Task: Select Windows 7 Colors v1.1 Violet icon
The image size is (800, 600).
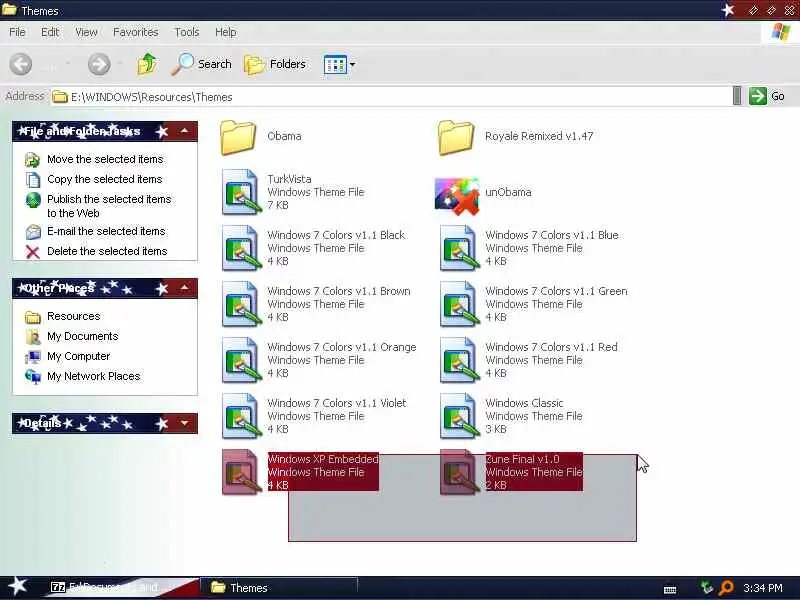Action: point(240,416)
